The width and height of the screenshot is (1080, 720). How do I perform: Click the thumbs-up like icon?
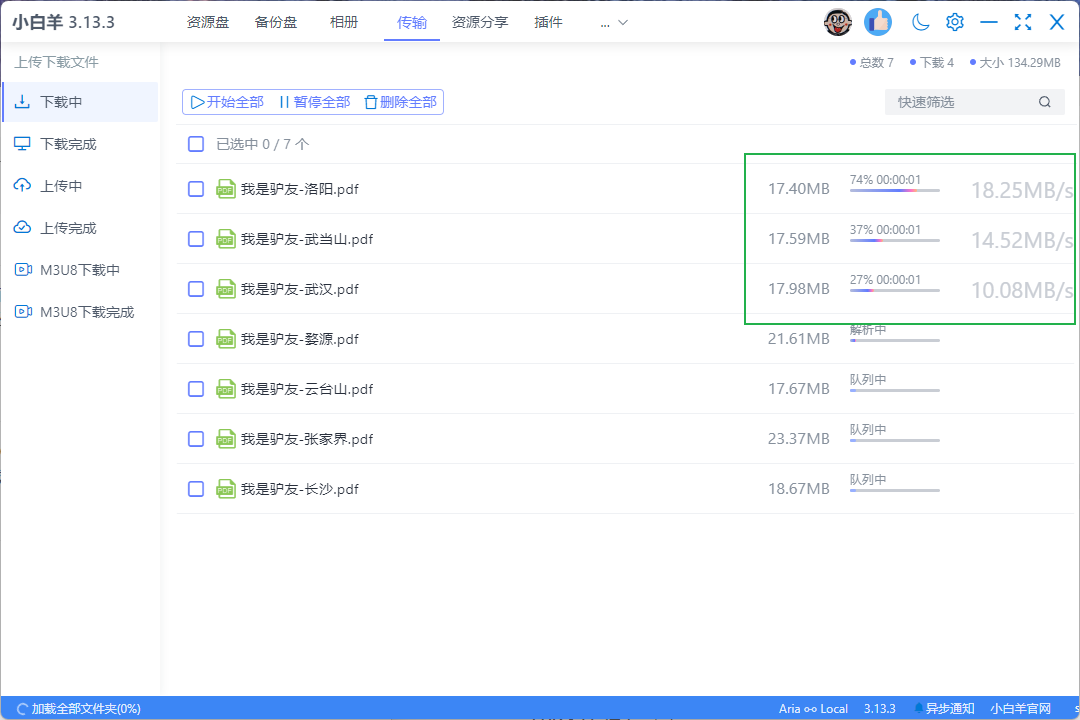tap(878, 22)
